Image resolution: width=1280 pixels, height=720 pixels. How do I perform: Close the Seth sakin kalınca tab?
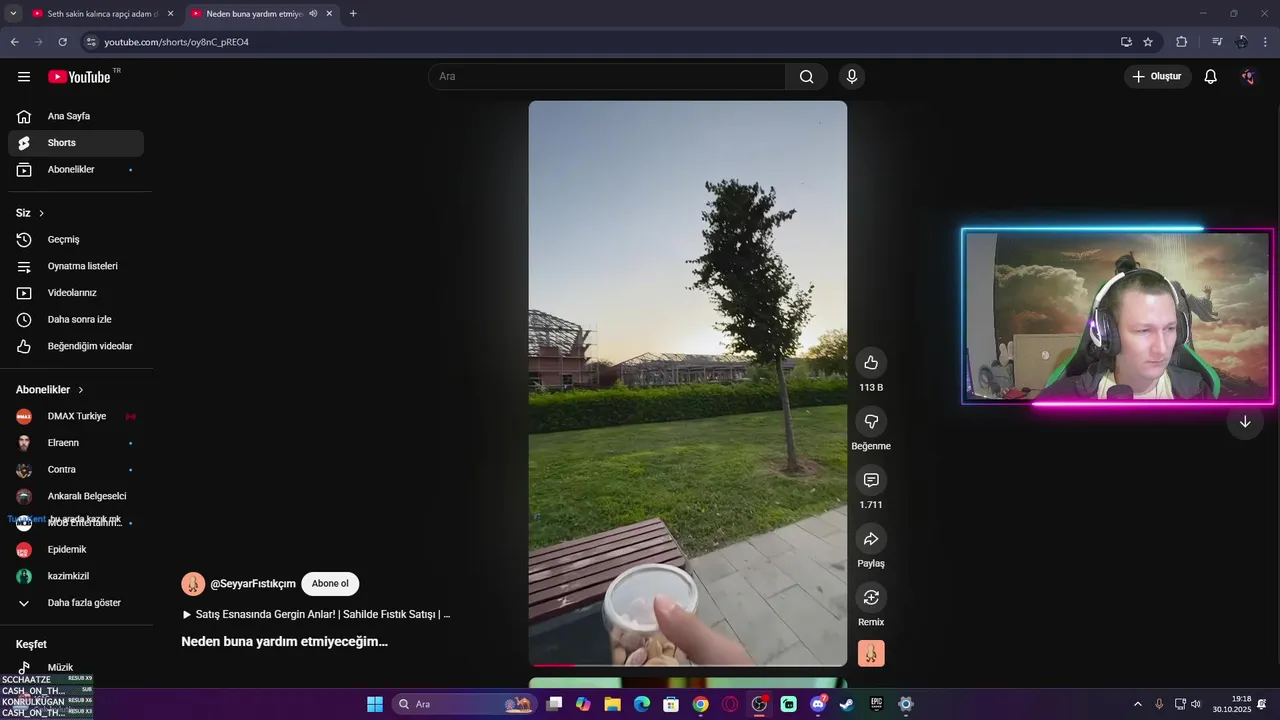coord(170,14)
